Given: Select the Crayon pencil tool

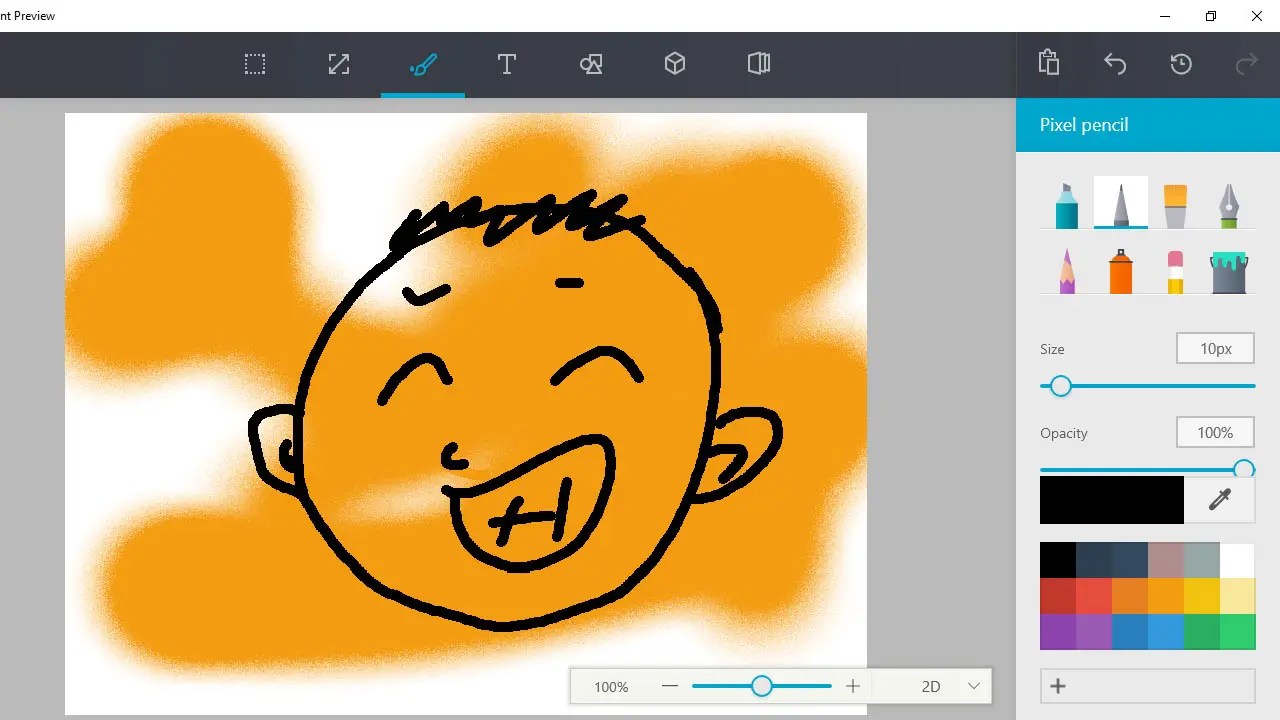Looking at the screenshot, I should (x=1064, y=270).
